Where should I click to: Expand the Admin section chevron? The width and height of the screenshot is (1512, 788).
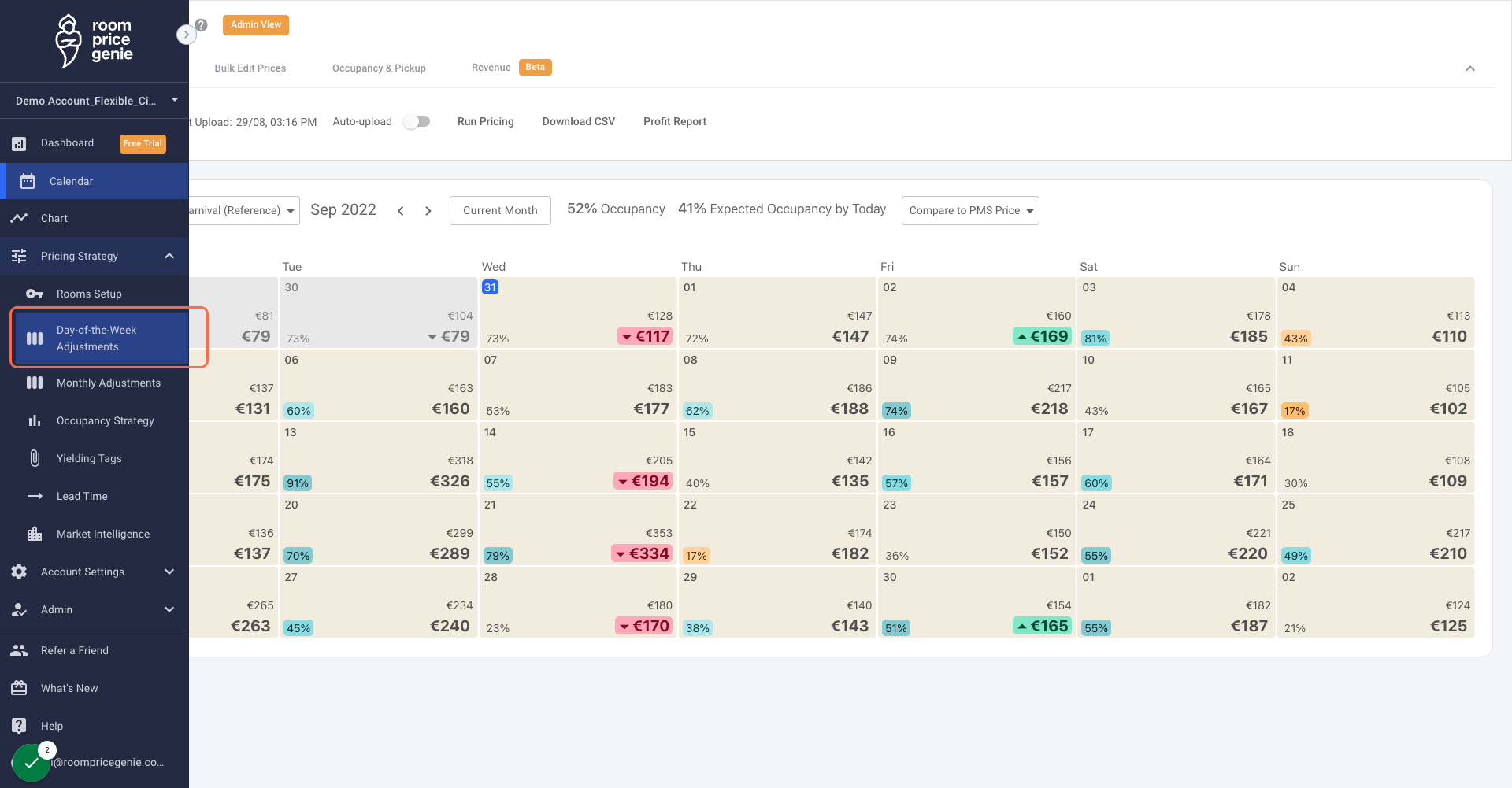169,609
